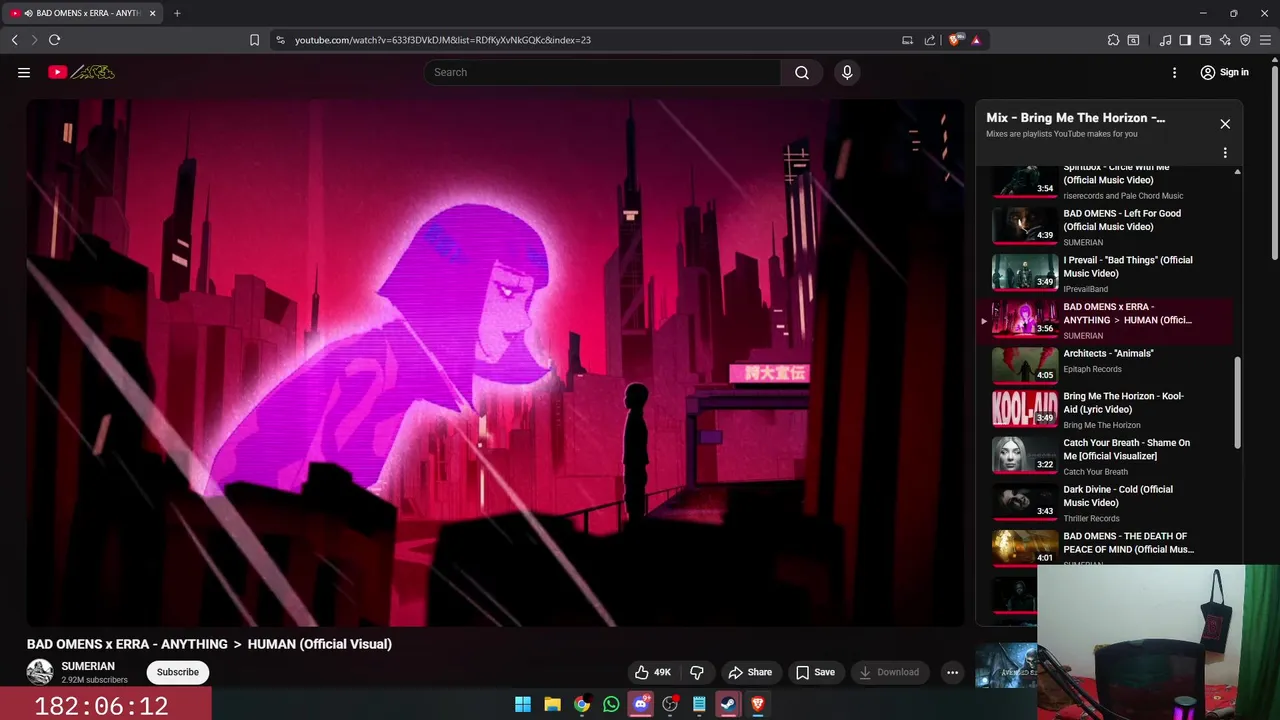Go back in browser history
This screenshot has width=1280, height=720.
[14, 40]
